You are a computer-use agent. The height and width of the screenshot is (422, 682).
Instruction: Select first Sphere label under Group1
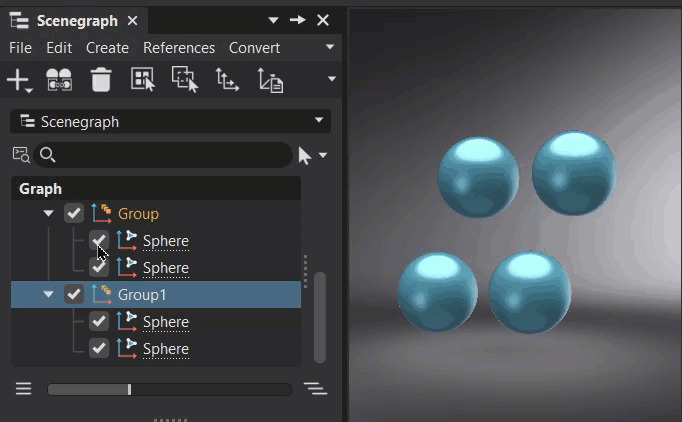166,322
